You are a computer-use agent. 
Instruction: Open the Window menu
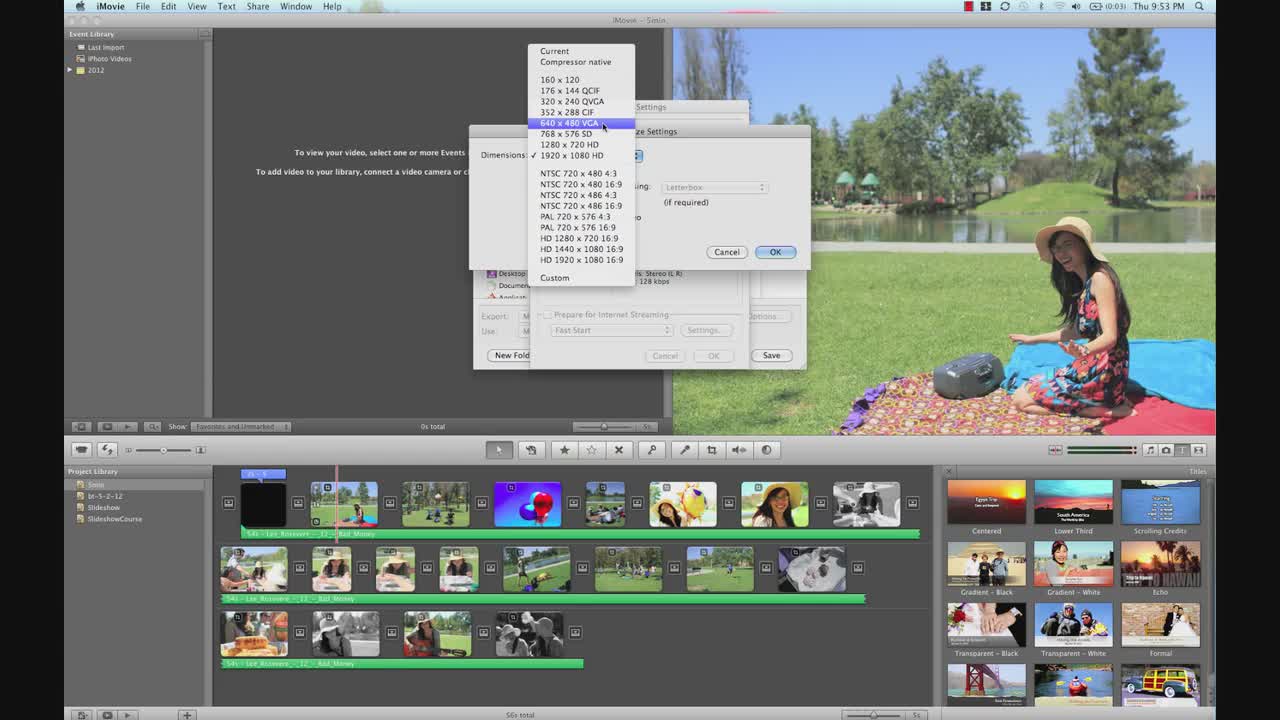pyautogui.click(x=296, y=6)
